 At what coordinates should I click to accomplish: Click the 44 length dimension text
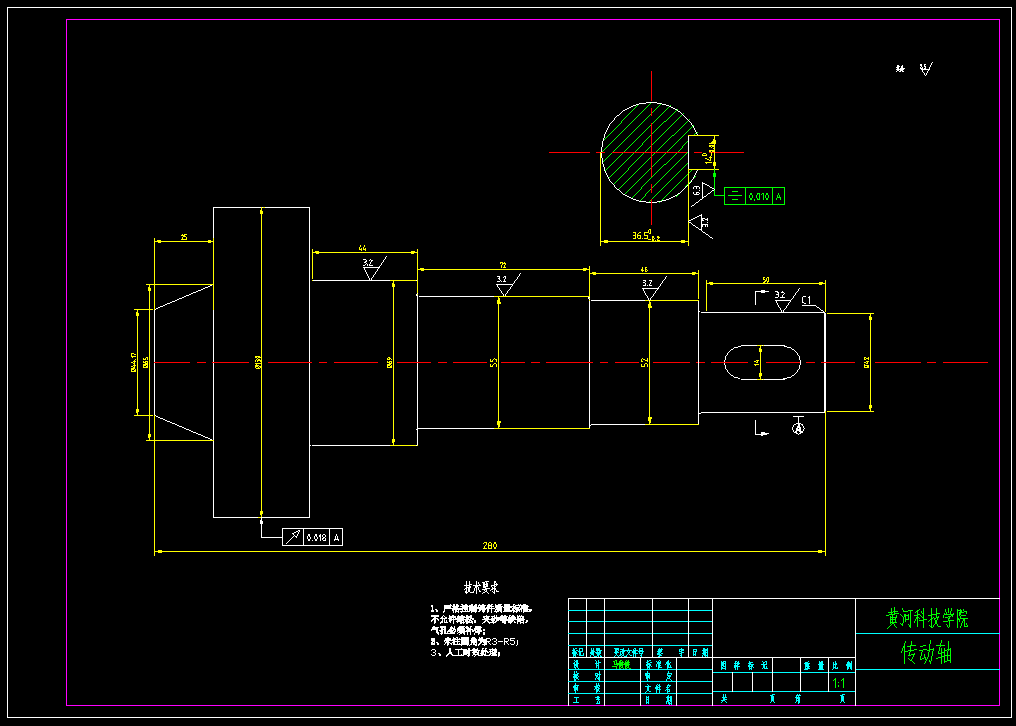[362, 248]
